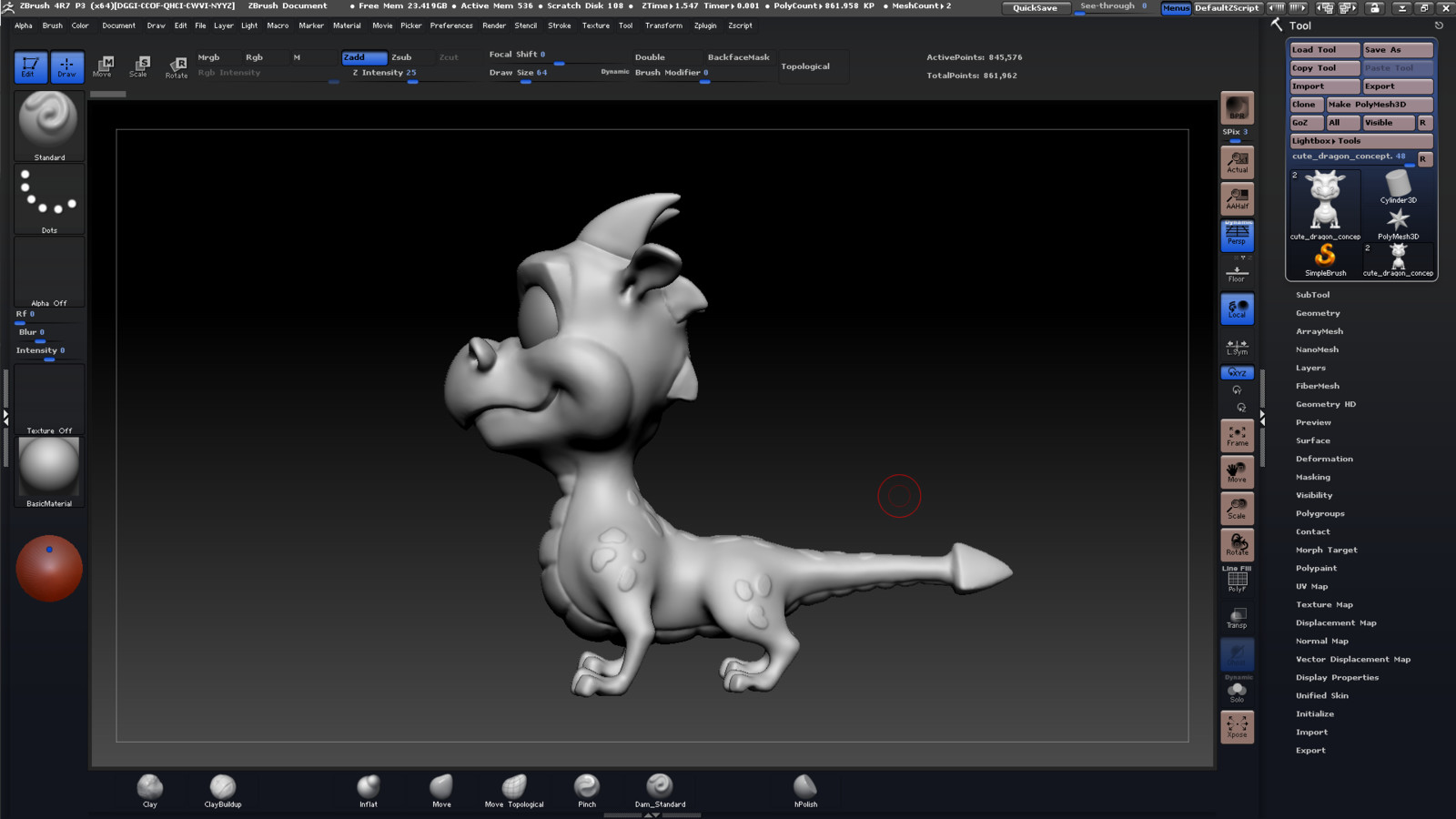The height and width of the screenshot is (819, 1456).
Task: Open the Dots stroke selector
Action: tap(49, 199)
